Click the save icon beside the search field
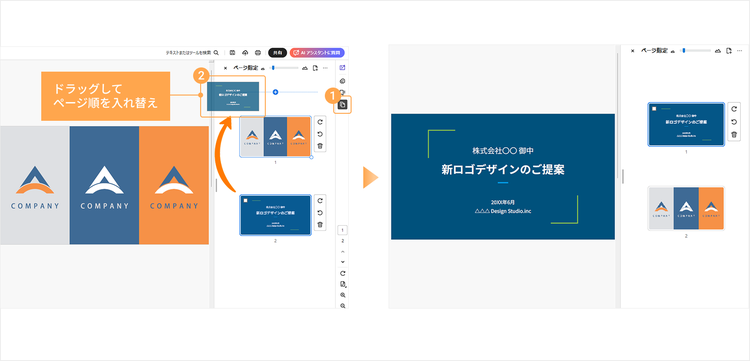This screenshot has height=361, width=750. [232, 53]
